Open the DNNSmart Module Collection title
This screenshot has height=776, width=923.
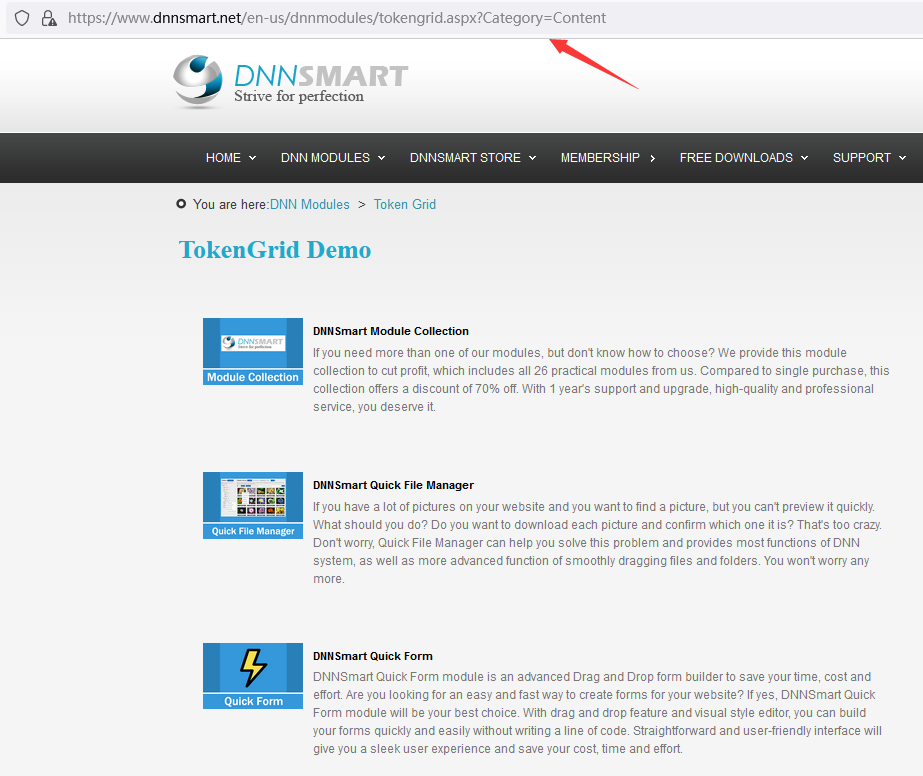tap(391, 331)
